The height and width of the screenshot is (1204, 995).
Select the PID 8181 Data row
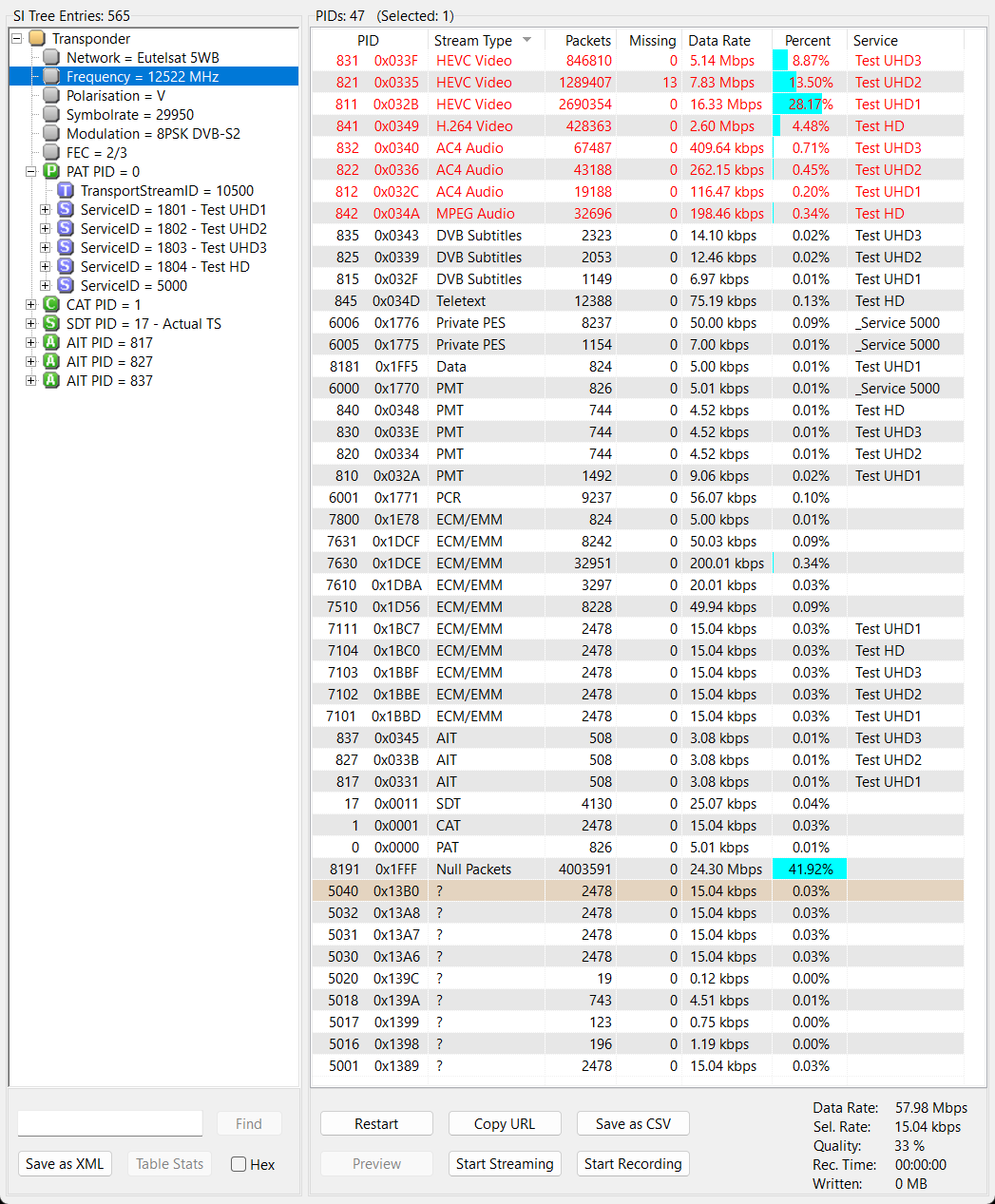638,367
